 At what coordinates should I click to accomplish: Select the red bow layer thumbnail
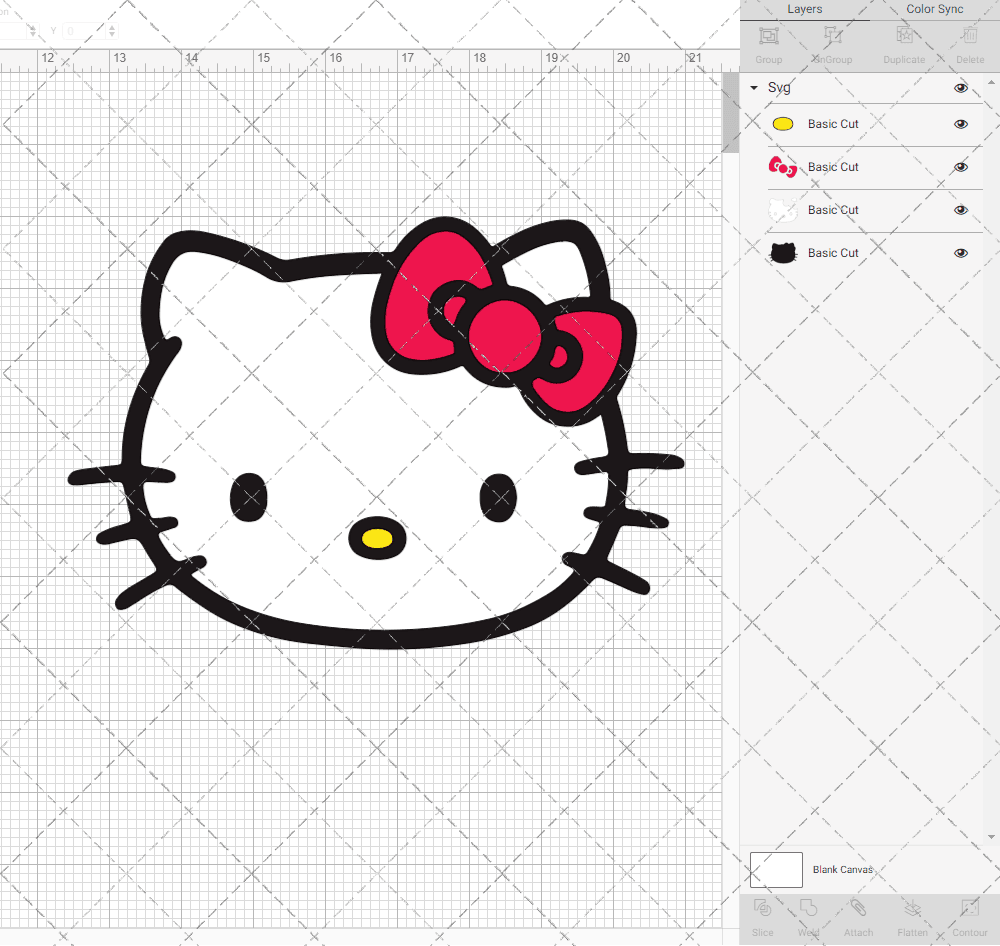tap(783, 167)
